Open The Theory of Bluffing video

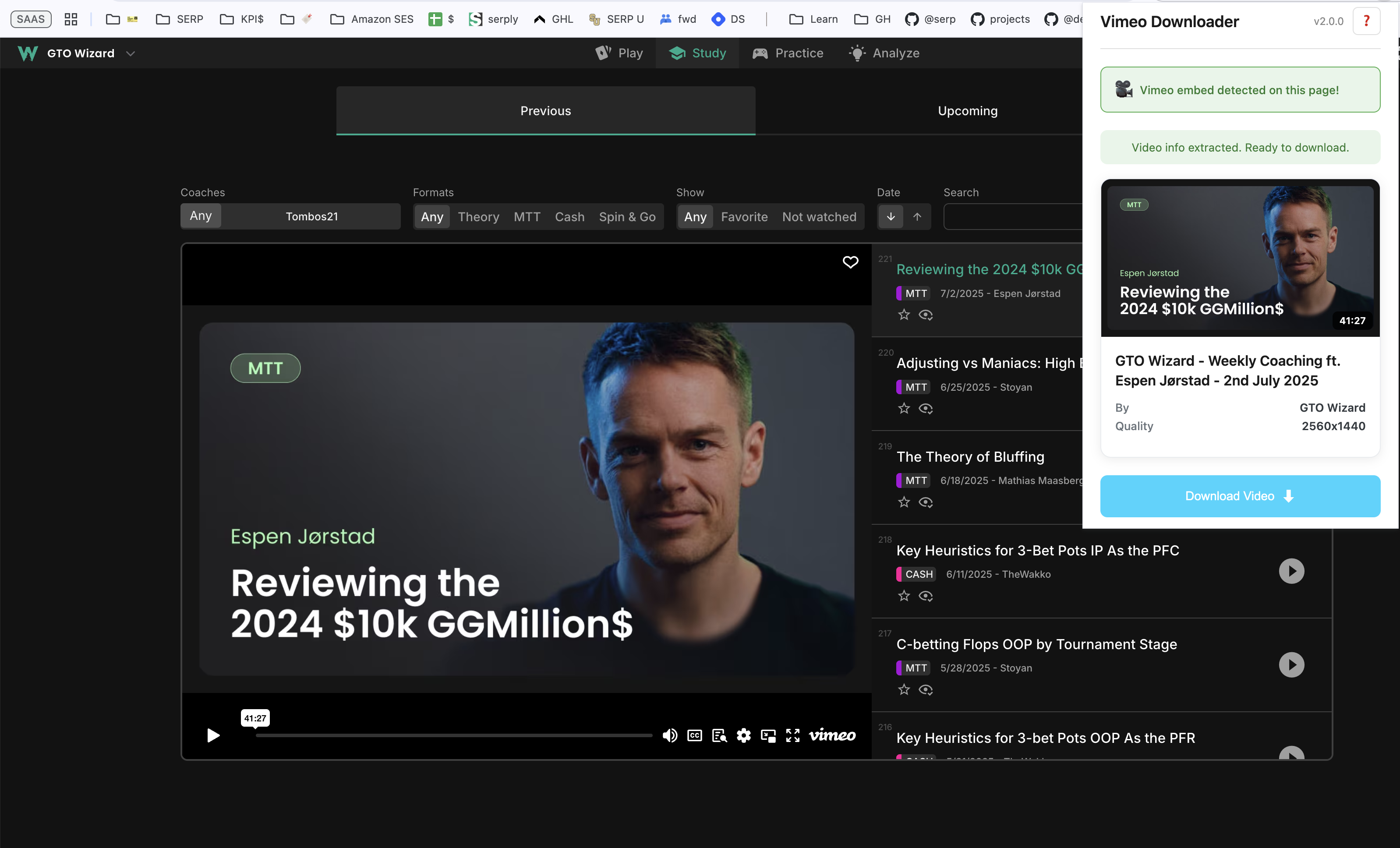970,457
